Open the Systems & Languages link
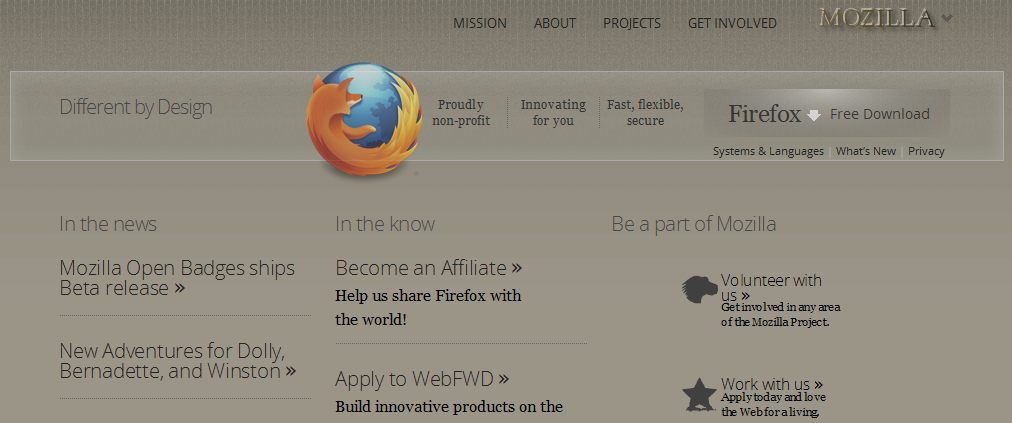 click(768, 151)
